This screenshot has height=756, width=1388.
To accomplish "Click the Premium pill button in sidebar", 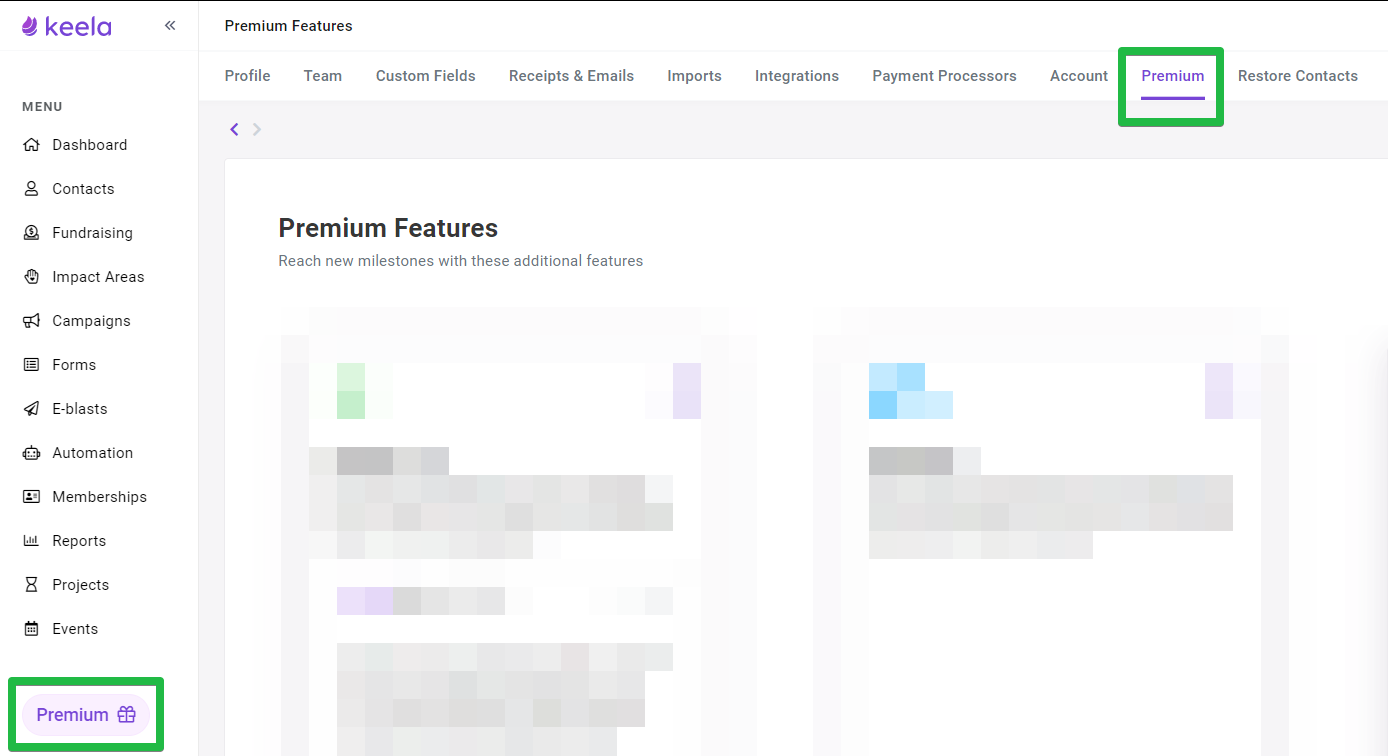I will [86, 715].
